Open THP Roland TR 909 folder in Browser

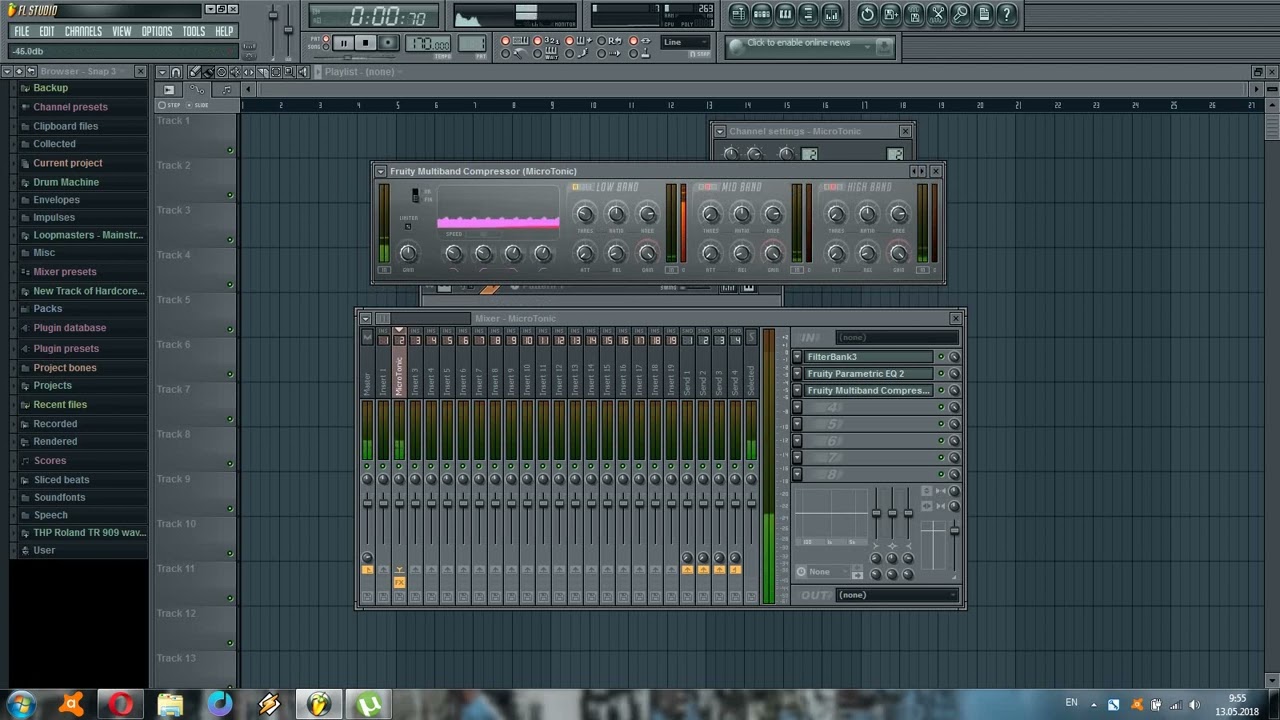[x=89, y=533]
